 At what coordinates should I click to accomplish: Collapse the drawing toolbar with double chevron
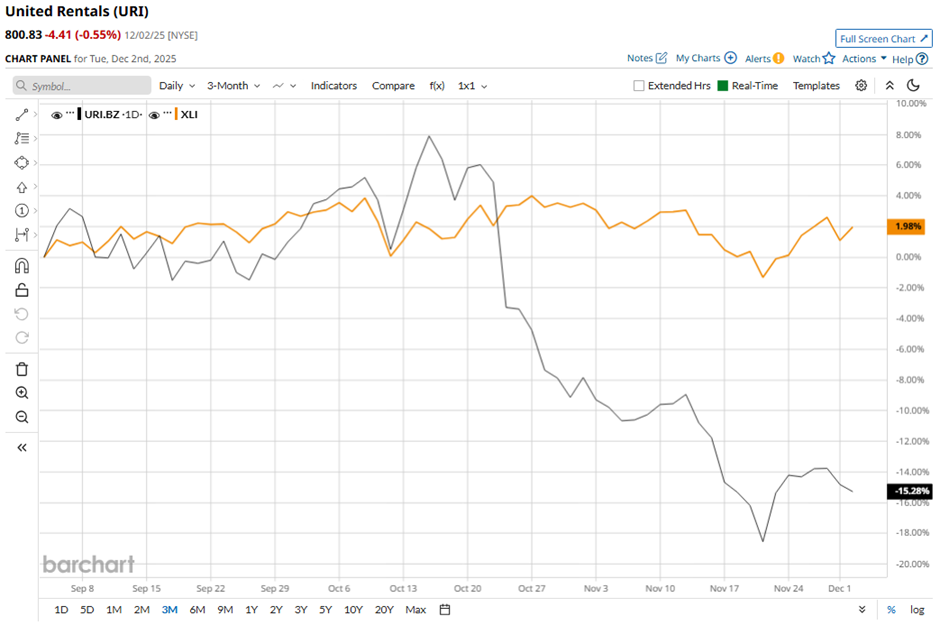point(22,448)
